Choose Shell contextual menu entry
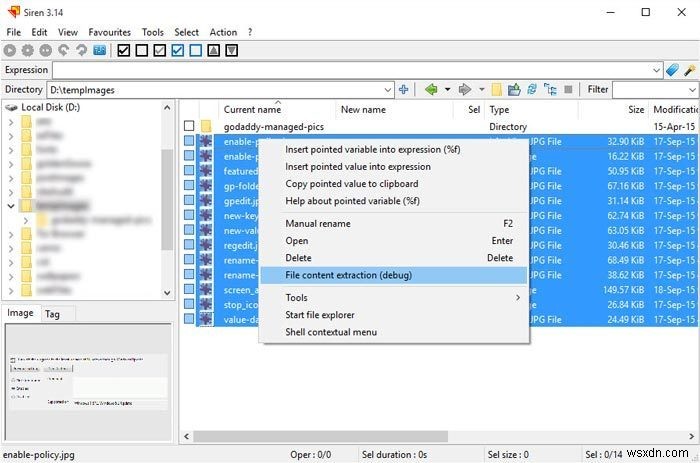This screenshot has width=700, height=463. tap(393, 332)
